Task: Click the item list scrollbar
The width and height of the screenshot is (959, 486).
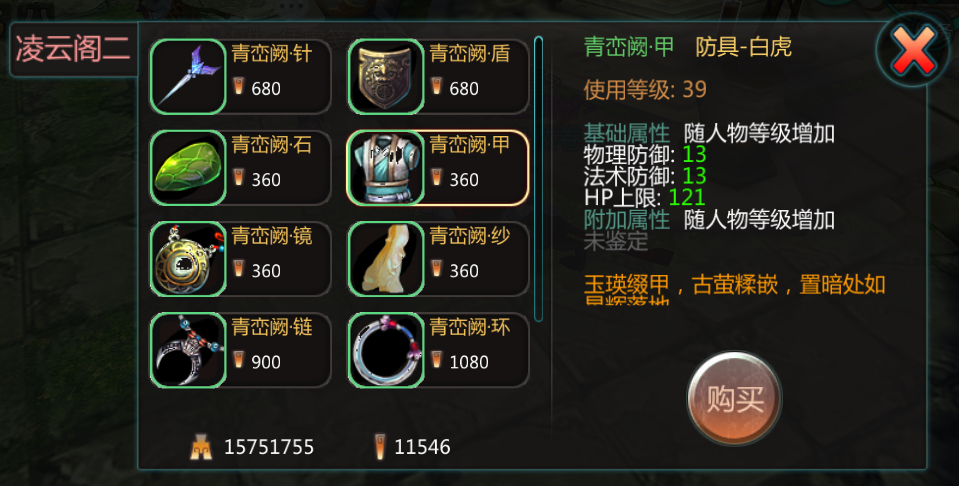Action: 538,179
